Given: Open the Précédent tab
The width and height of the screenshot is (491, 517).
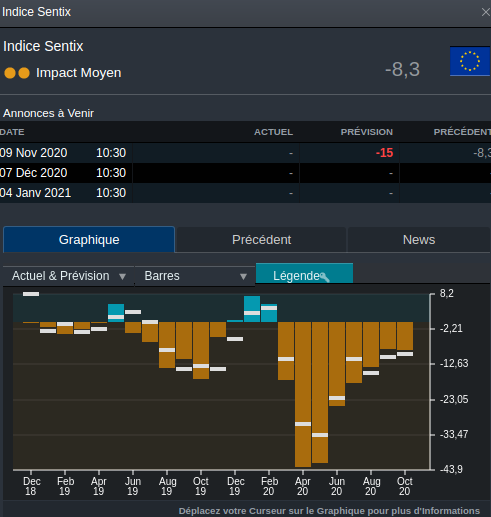Looking at the screenshot, I should coord(261,240).
